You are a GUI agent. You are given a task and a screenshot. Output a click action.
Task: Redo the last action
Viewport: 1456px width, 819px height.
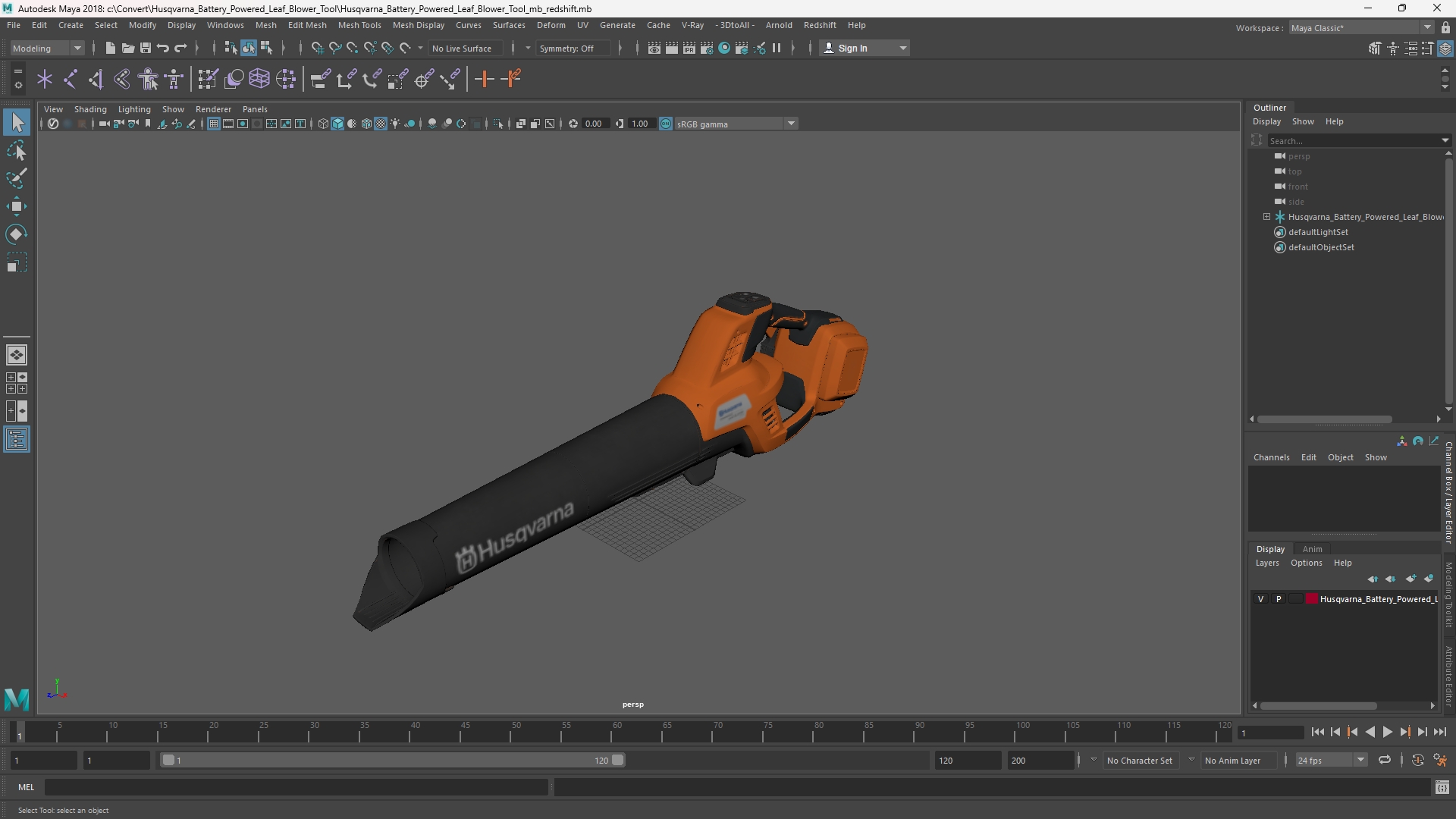(180, 48)
